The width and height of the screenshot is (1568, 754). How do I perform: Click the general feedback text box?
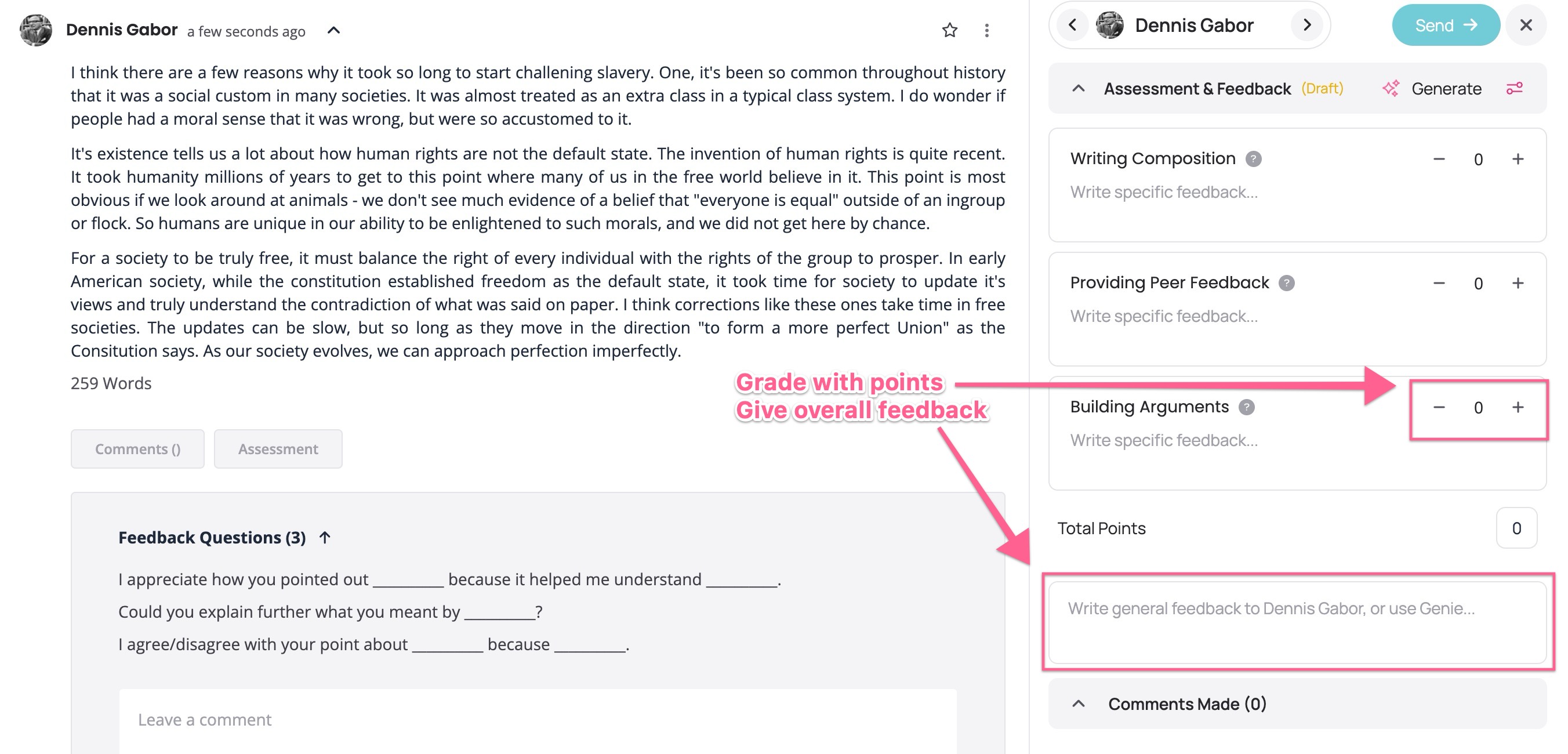pyautogui.click(x=1297, y=622)
